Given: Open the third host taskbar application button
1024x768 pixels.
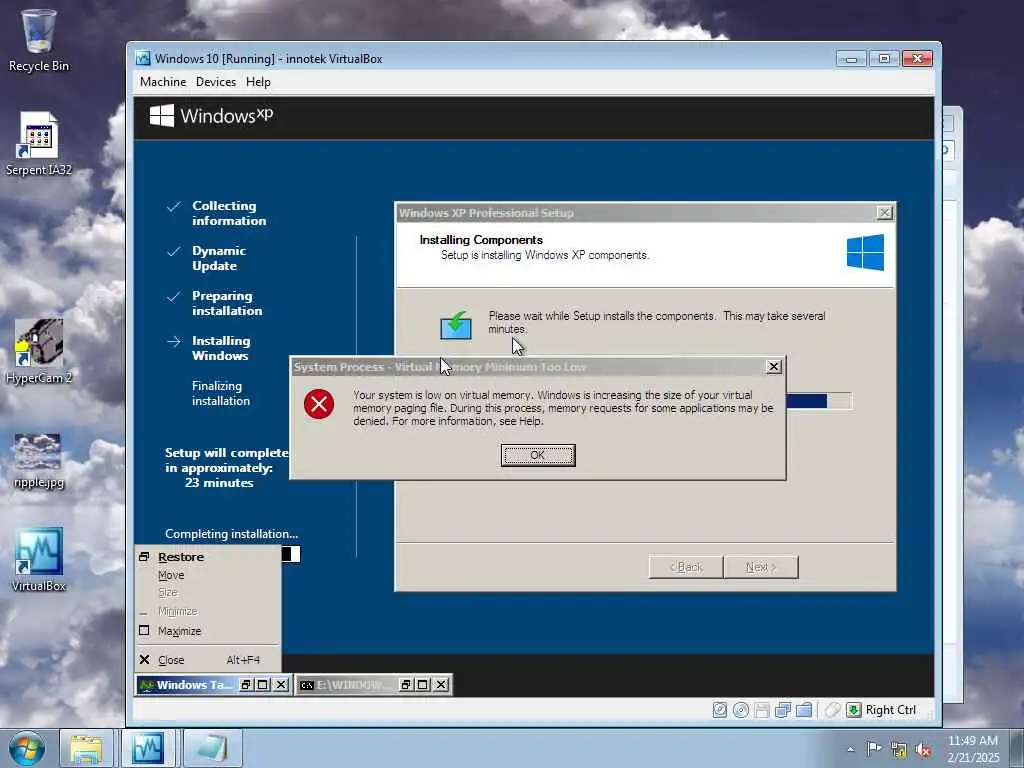Looking at the screenshot, I should coord(212,748).
